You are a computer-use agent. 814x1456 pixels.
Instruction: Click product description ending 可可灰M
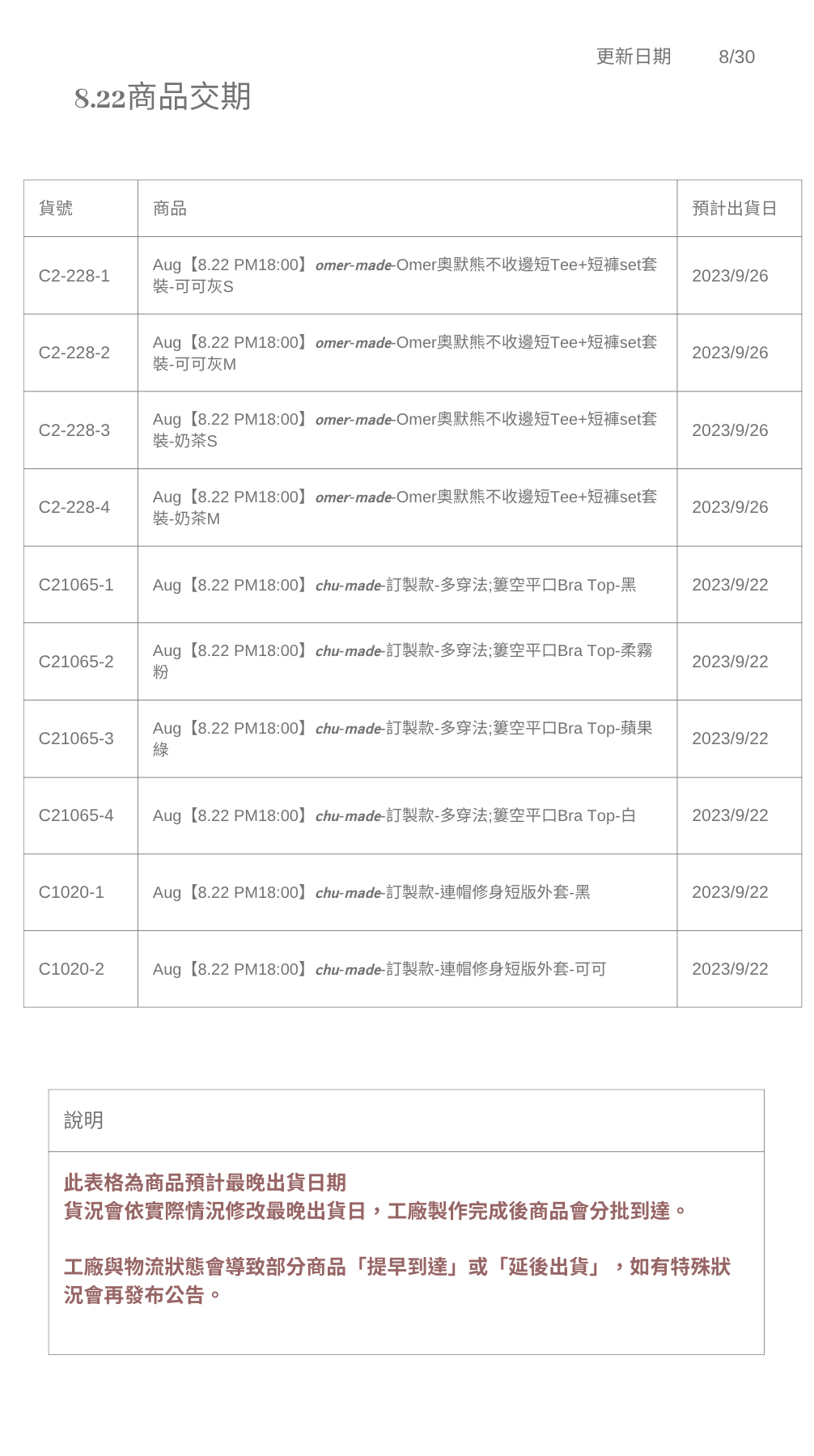click(405, 353)
